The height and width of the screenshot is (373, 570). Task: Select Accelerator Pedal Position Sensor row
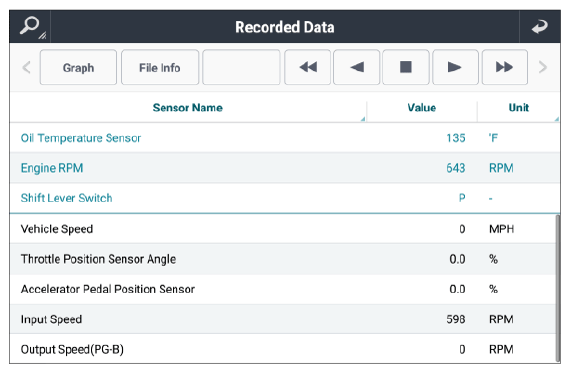[283, 289]
